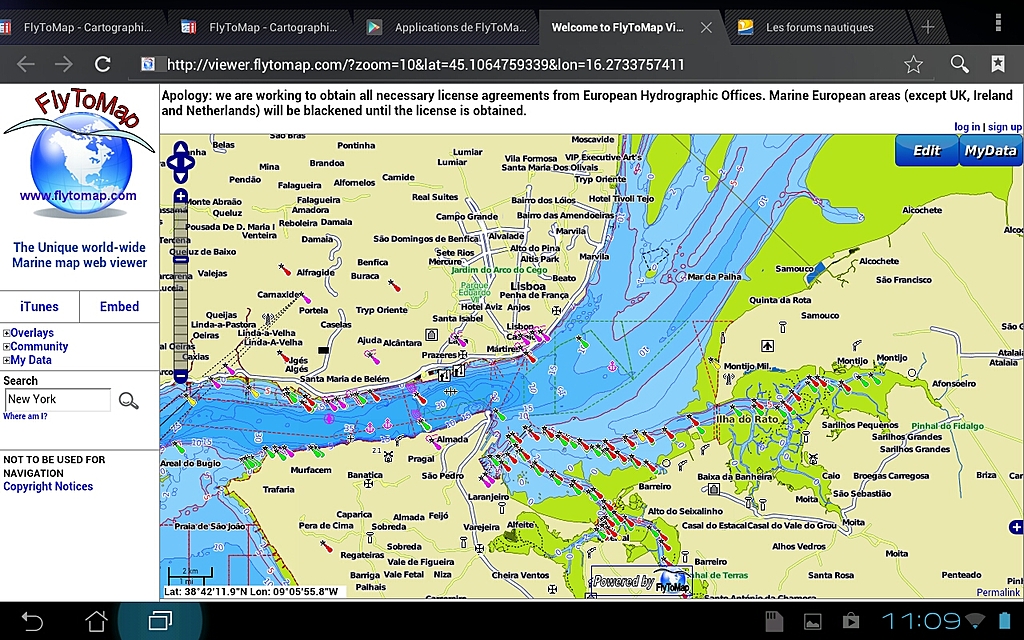Image resolution: width=1024 pixels, height=640 pixels.
Task: Click the log in link
Action: (x=966, y=127)
